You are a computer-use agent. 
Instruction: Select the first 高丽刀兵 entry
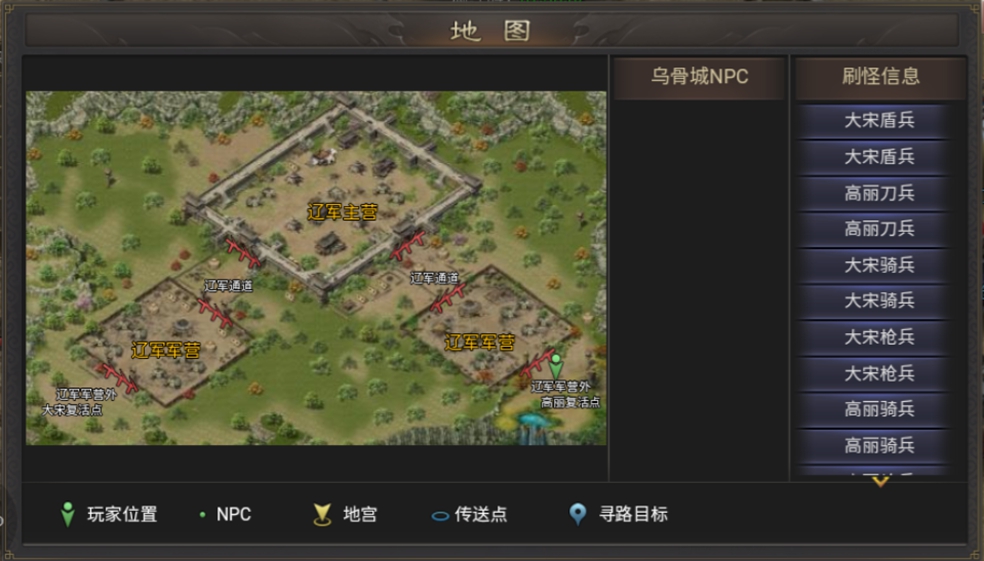point(879,193)
